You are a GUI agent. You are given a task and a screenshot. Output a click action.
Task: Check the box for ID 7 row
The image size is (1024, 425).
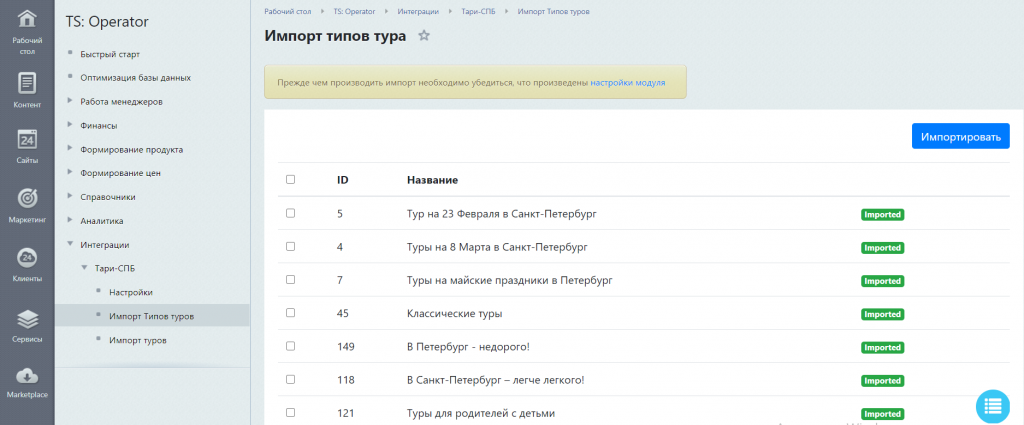click(x=291, y=279)
